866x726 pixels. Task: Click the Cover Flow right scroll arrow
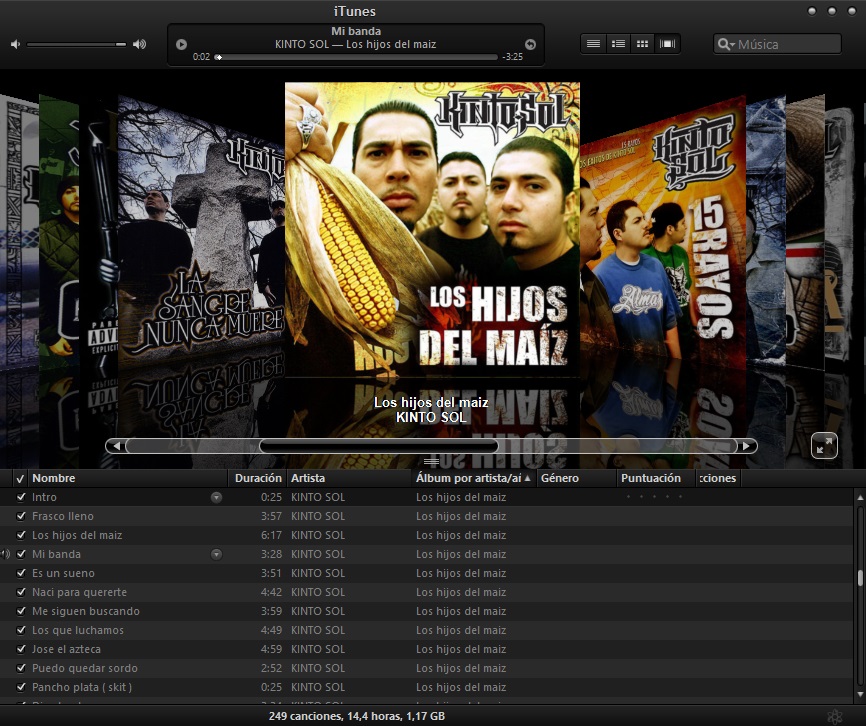point(747,446)
